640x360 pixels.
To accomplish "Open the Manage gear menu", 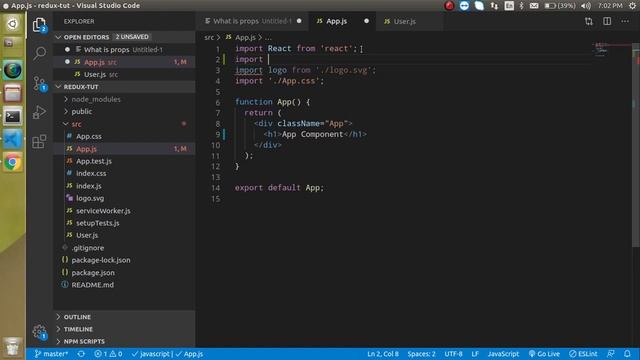I will (x=39, y=331).
